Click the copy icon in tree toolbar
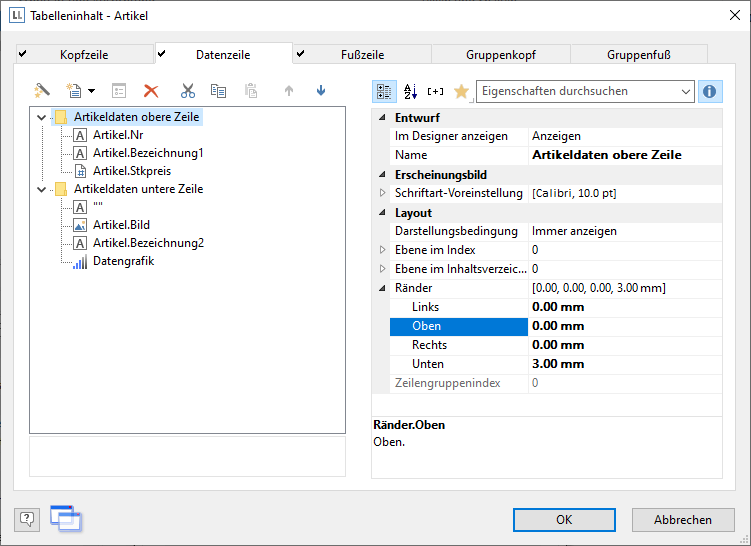This screenshot has width=751, height=546. click(218, 91)
